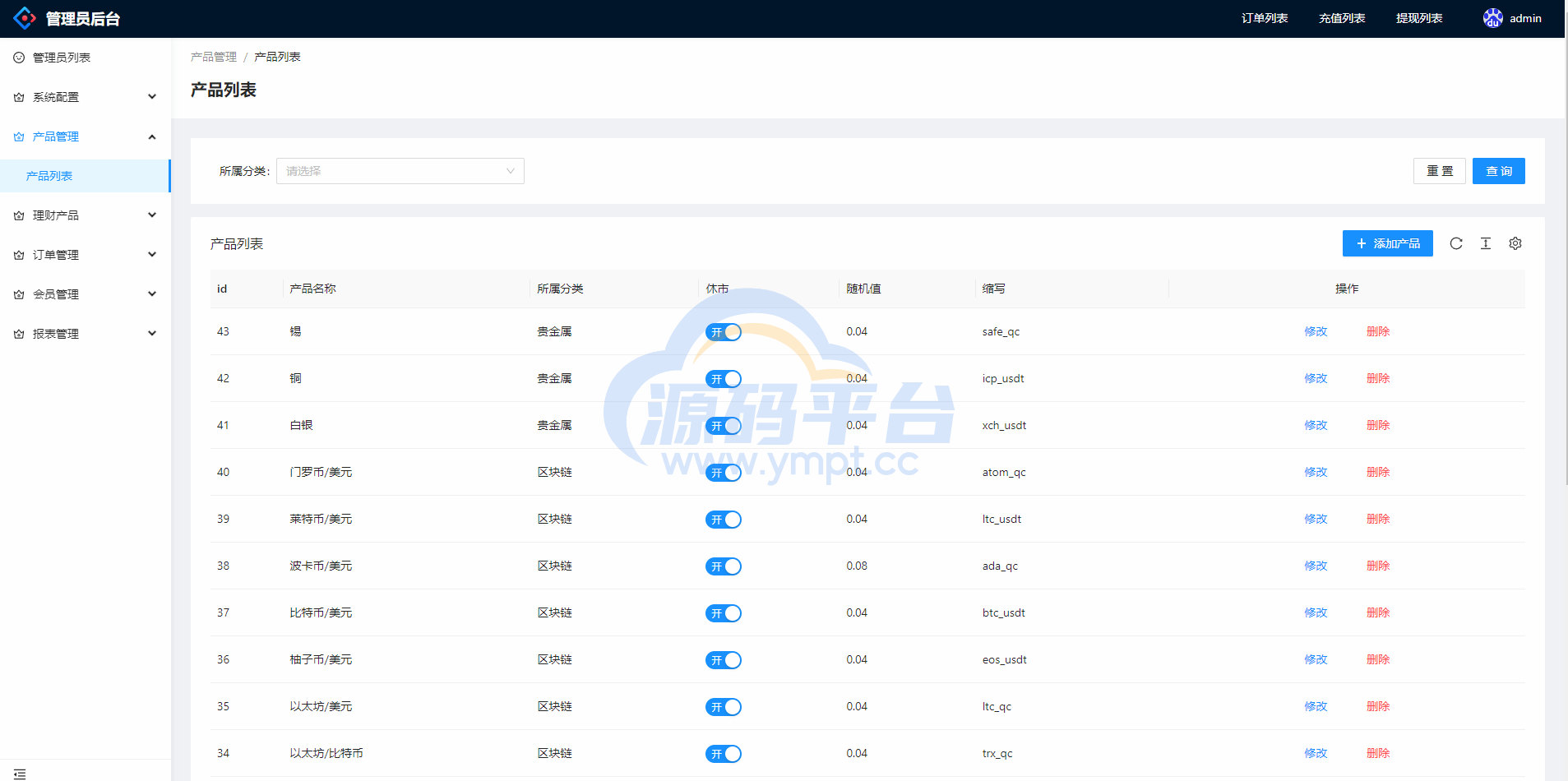This screenshot has width=1568, height=781.
Task: Click 删除 for product 白银
Action: point(1378,425)
